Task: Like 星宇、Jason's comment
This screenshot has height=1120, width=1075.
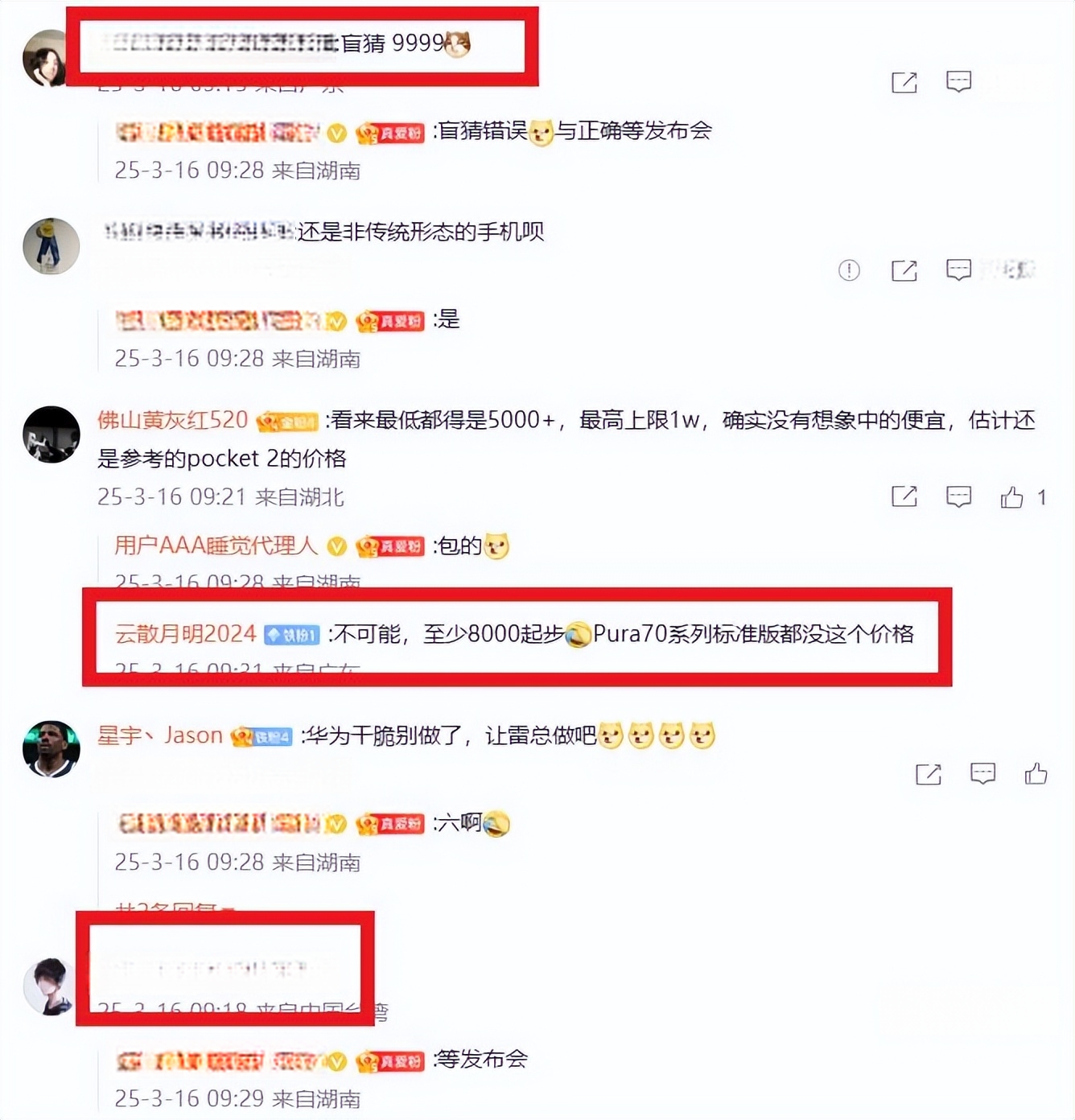Action: point(1036,774)
